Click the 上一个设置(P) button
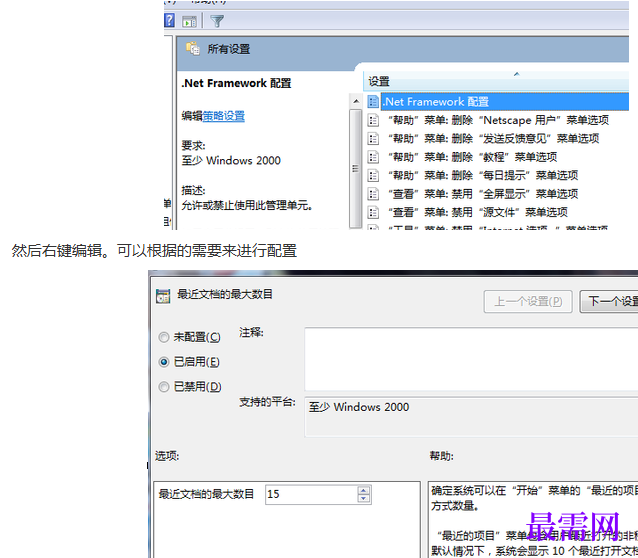 528,302
